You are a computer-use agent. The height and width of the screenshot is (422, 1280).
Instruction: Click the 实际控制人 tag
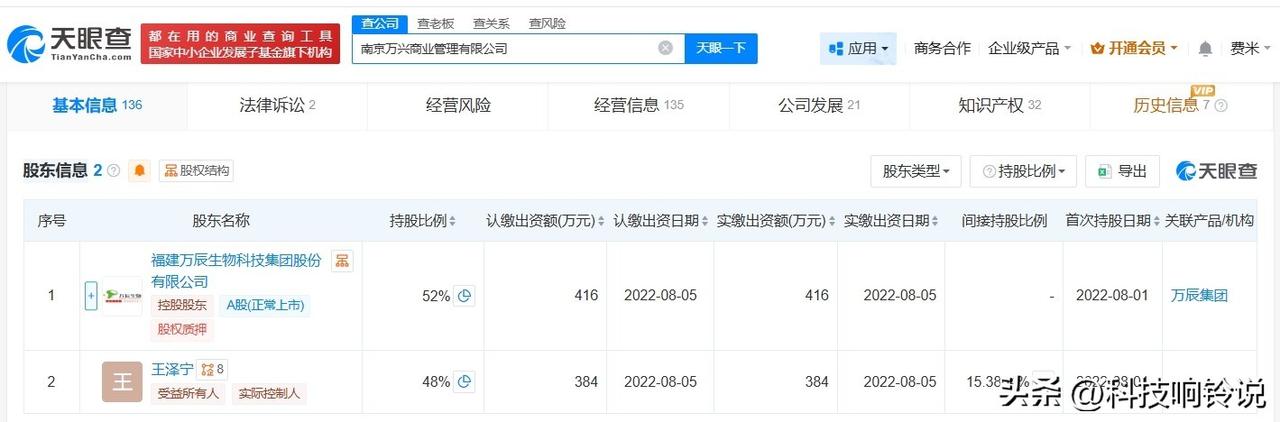[x=269, y=394]
